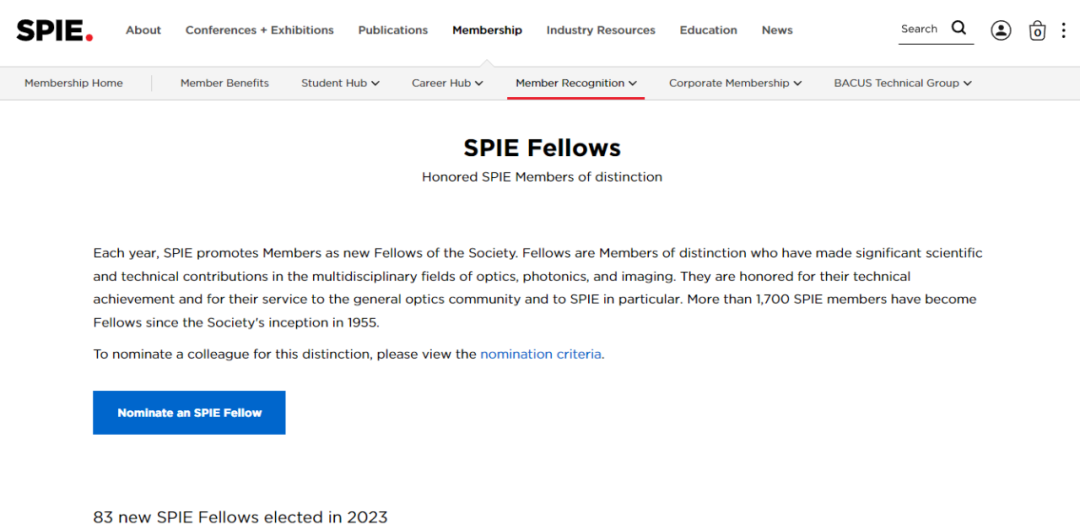
Task: Select the Publications menu item
Action: tap(393, 30)
